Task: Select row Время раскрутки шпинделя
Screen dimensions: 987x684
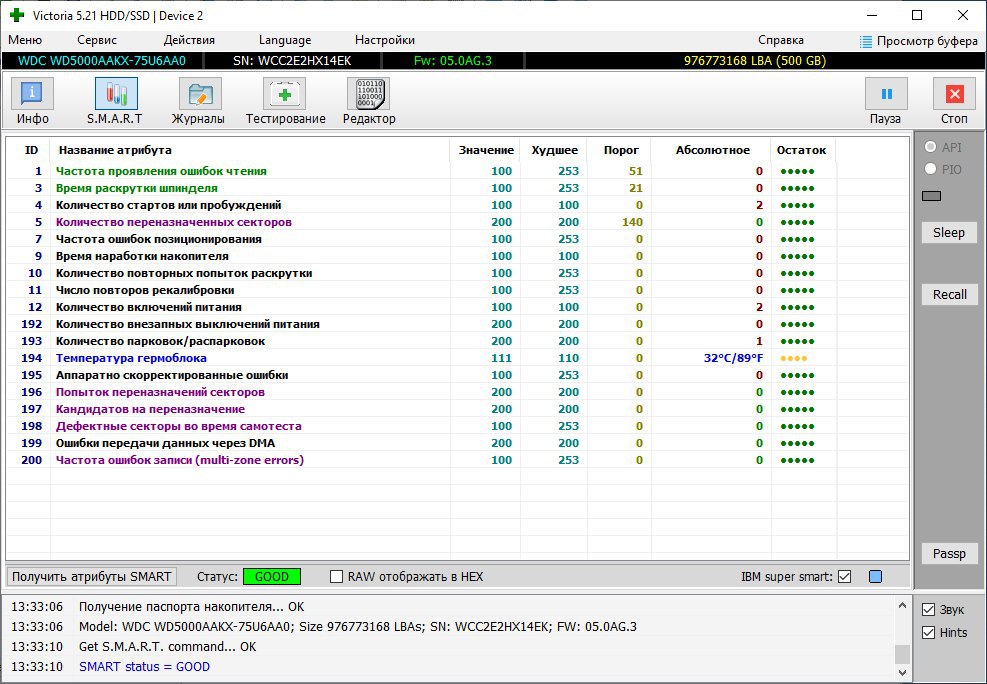Action: 458,188
